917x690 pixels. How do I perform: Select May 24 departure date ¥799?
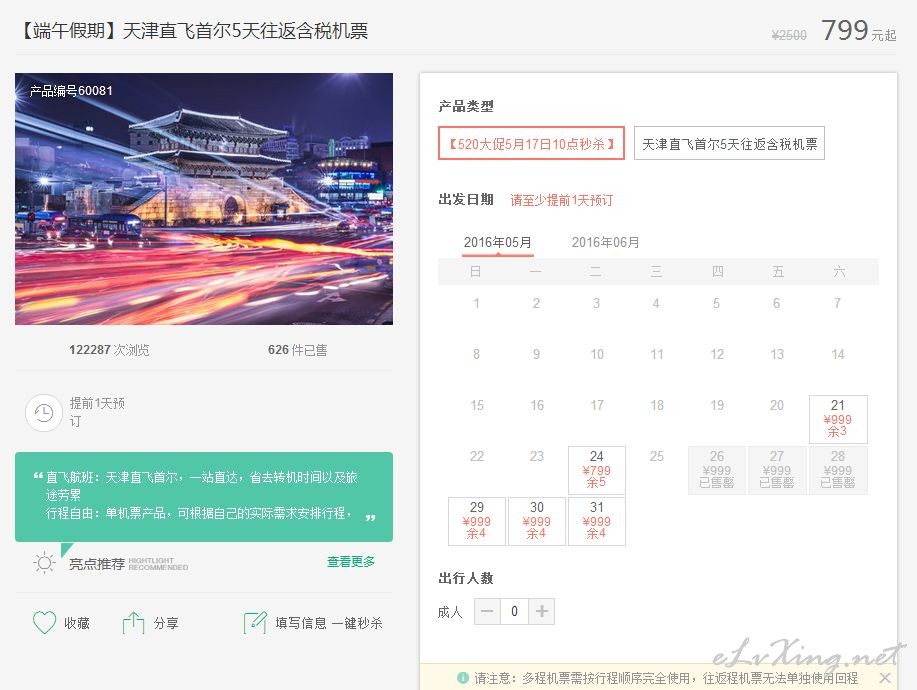pos(597,470)
